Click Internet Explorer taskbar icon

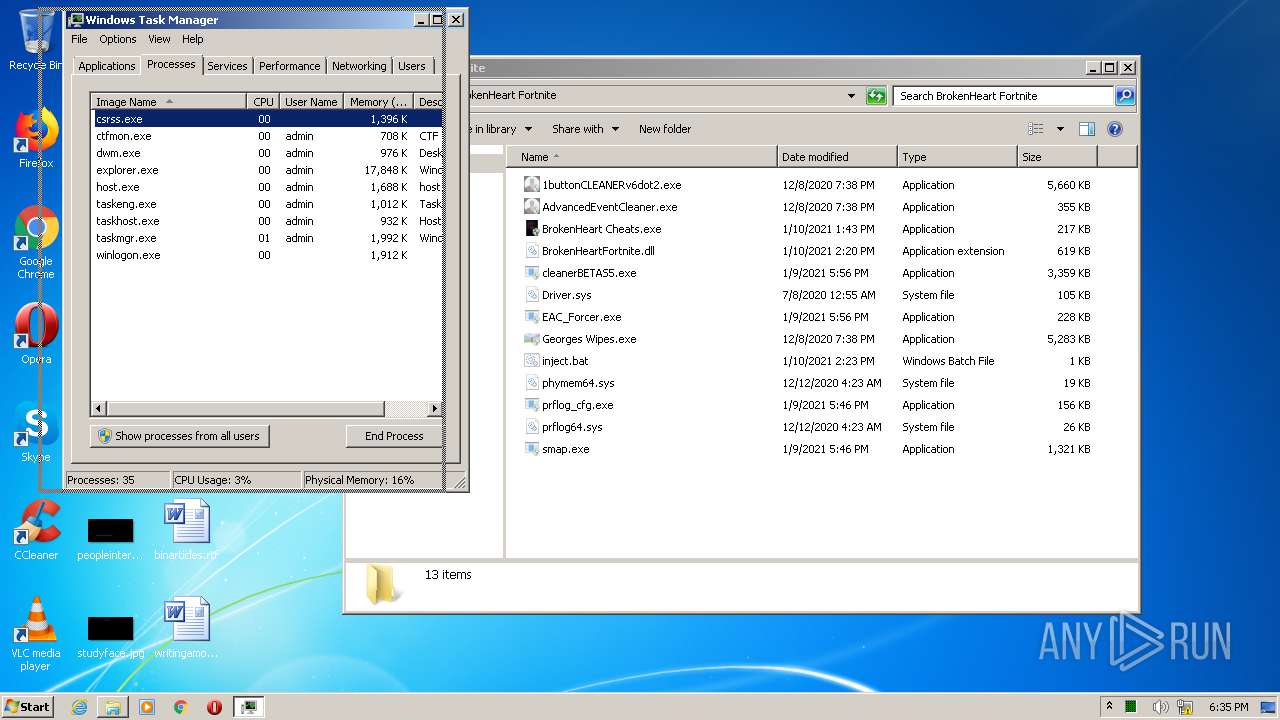(80, 707)
